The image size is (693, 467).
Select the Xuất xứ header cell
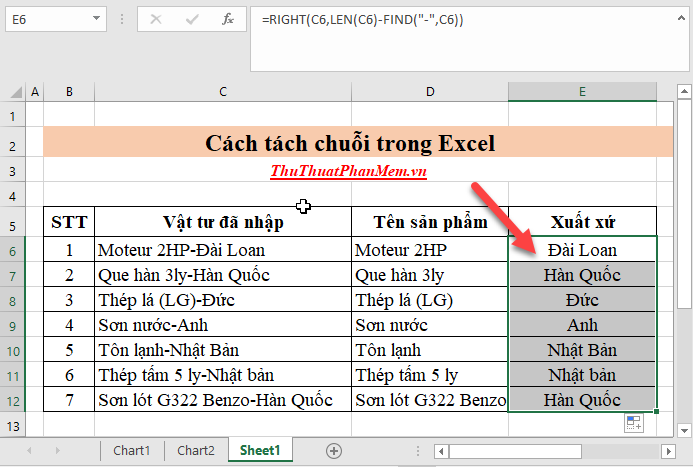[582, 221]
